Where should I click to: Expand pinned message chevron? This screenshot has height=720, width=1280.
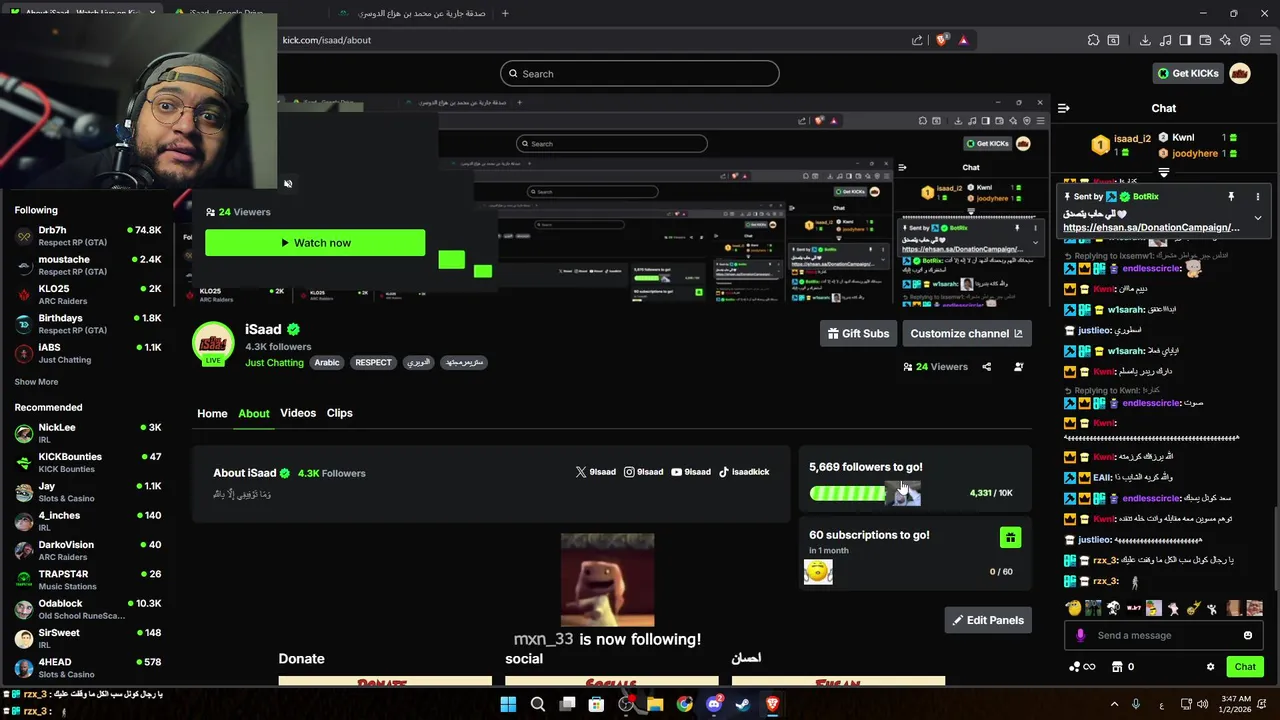coord(1258,218)
